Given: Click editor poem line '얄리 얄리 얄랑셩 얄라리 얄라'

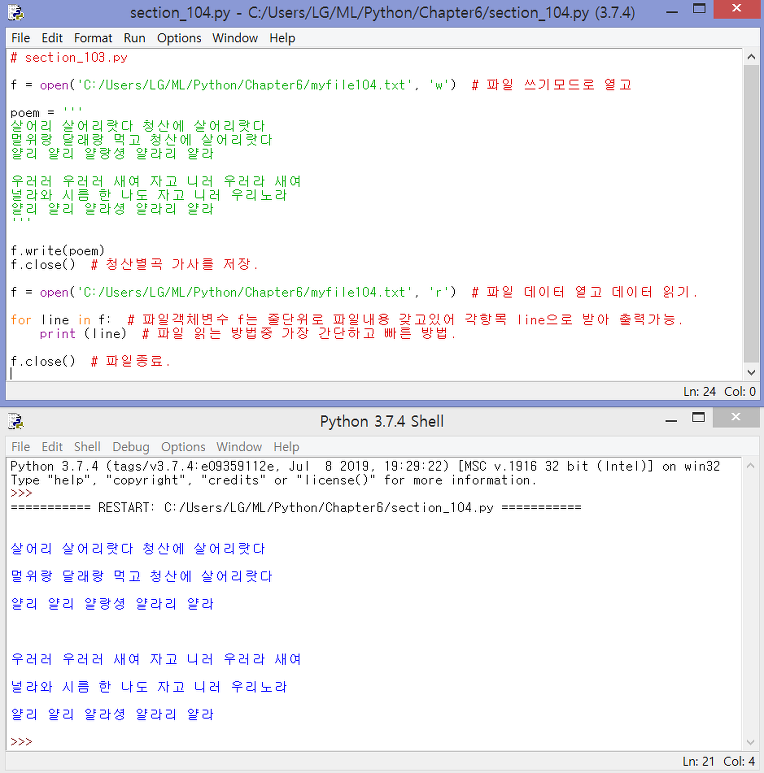Looking at the screenshot, I should pos(112,153).
